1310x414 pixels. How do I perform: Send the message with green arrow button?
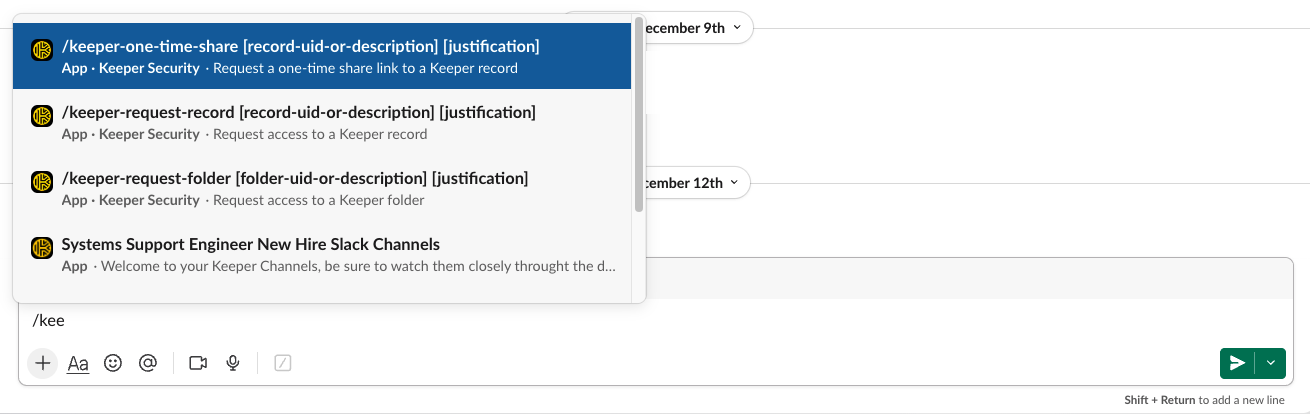(x=1238, y=363)
